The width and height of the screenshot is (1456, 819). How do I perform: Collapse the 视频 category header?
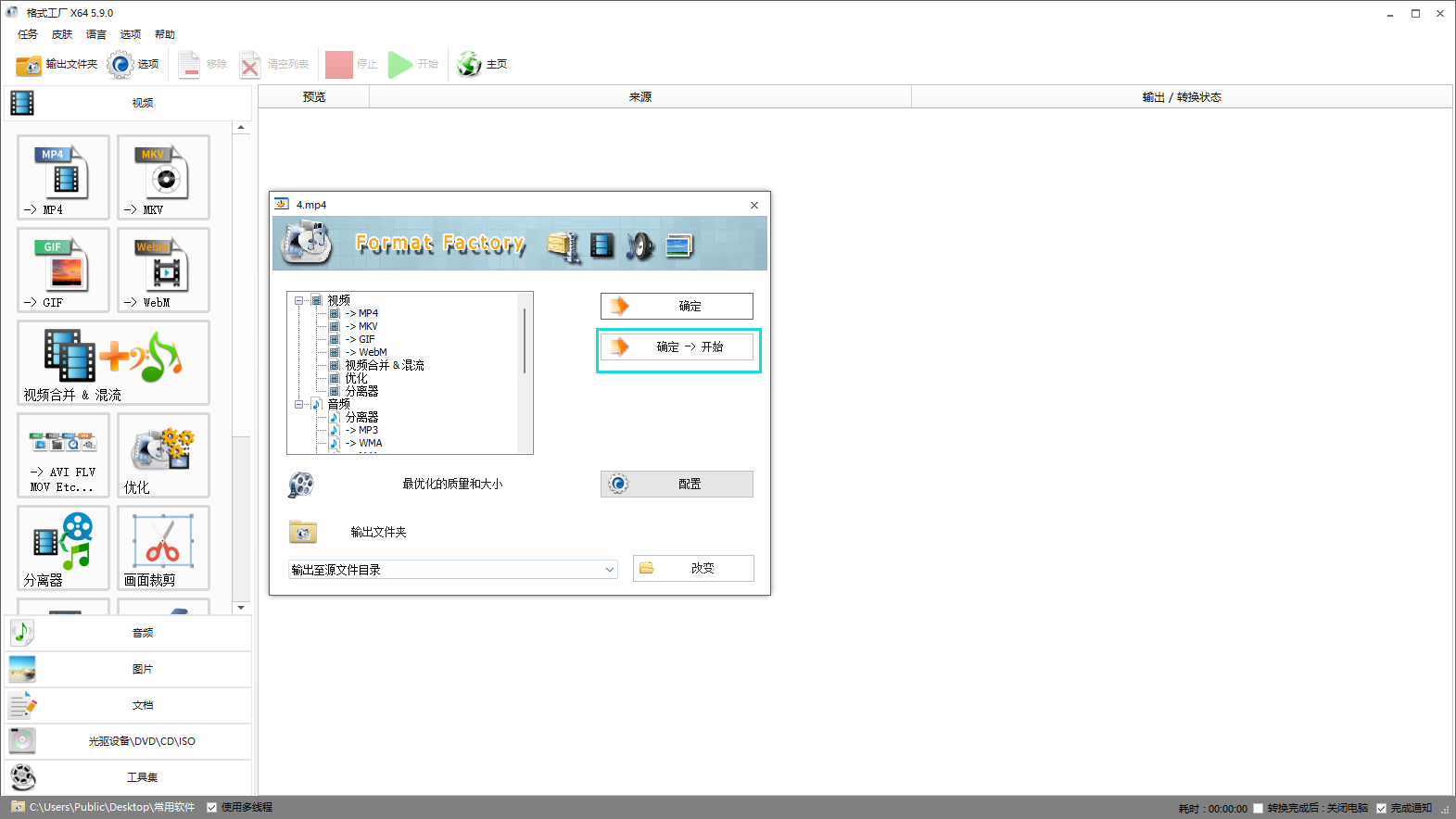tap(128, 103)
